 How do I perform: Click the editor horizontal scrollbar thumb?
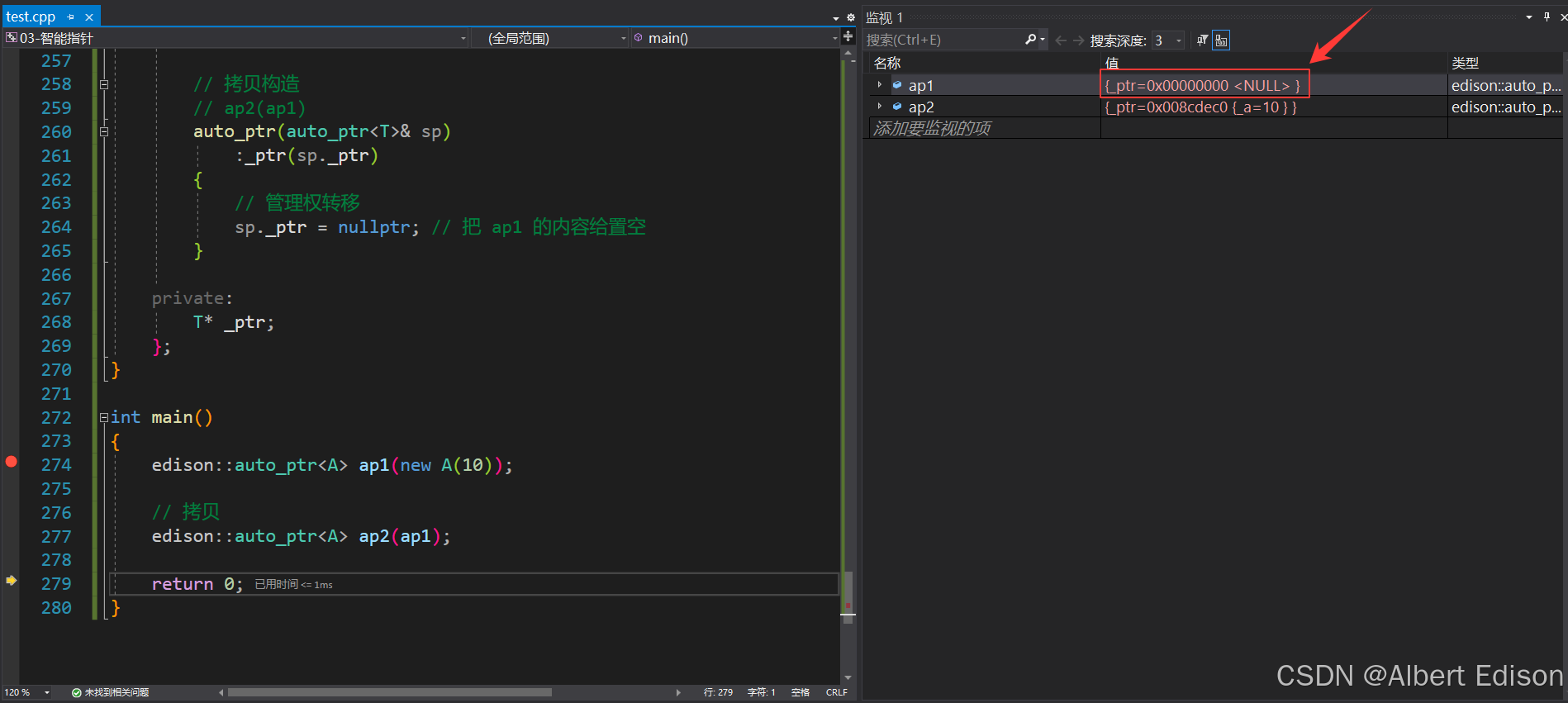[390, 692]
